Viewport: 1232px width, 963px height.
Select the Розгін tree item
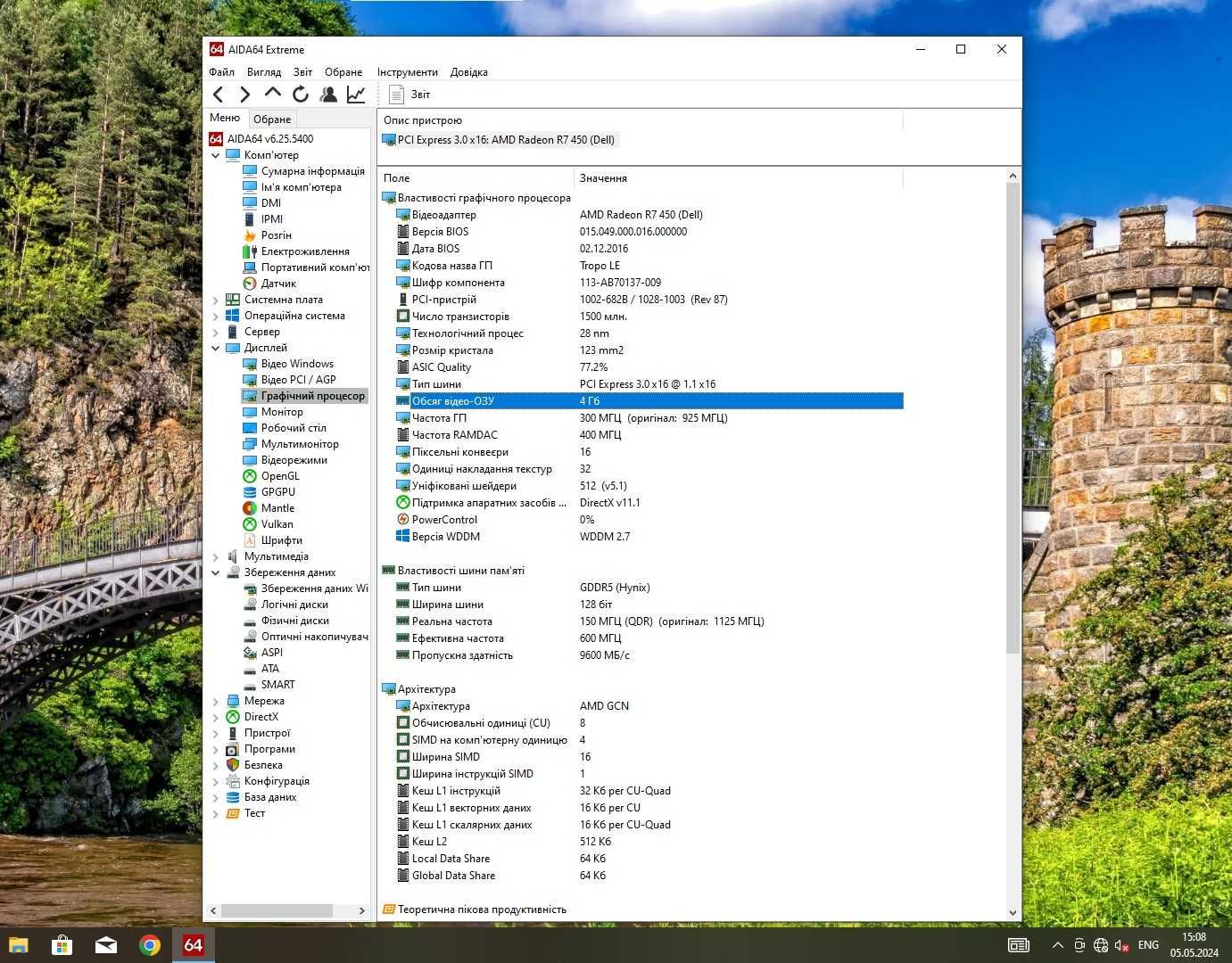[277, 235]
